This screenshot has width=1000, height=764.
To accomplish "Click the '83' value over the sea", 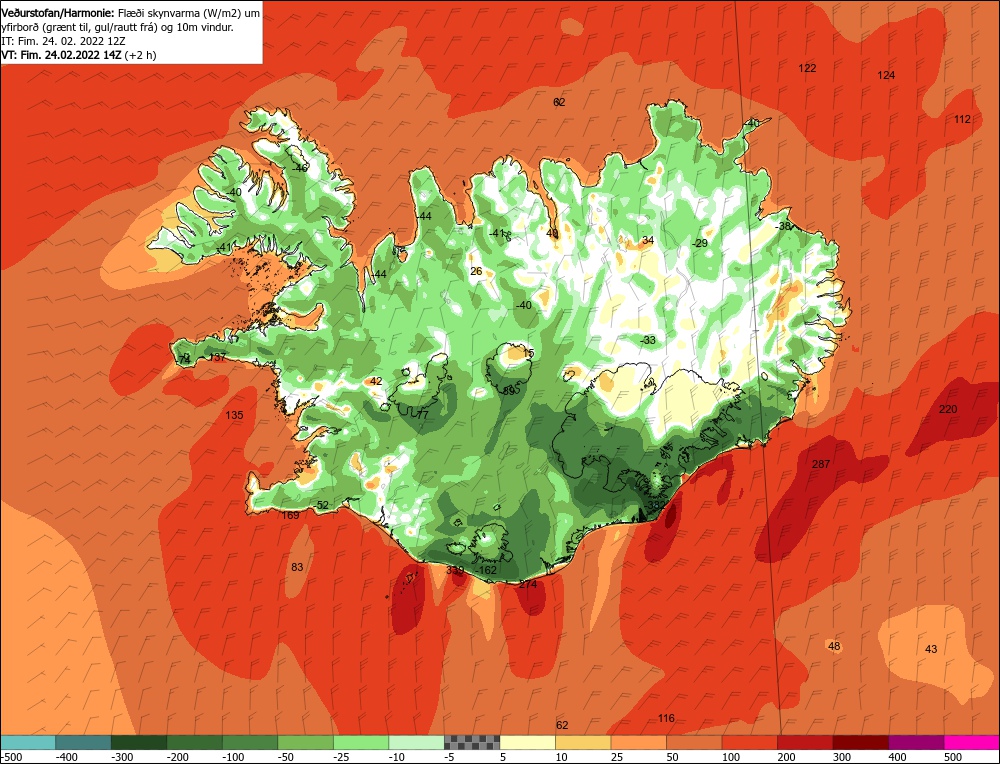I will coord(297,568).
